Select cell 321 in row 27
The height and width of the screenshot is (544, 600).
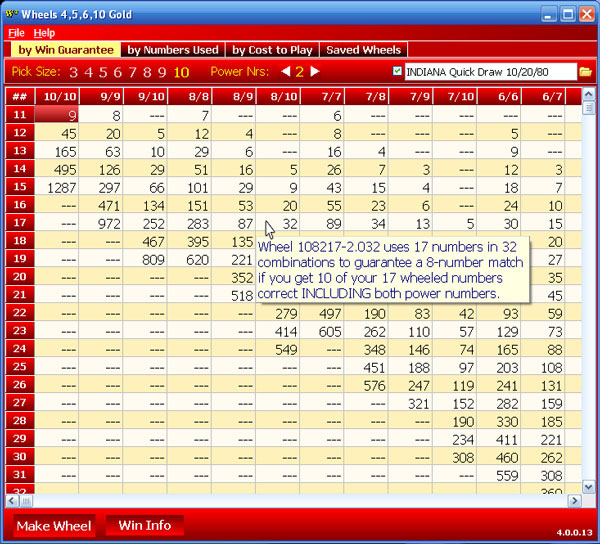[411, 404]
